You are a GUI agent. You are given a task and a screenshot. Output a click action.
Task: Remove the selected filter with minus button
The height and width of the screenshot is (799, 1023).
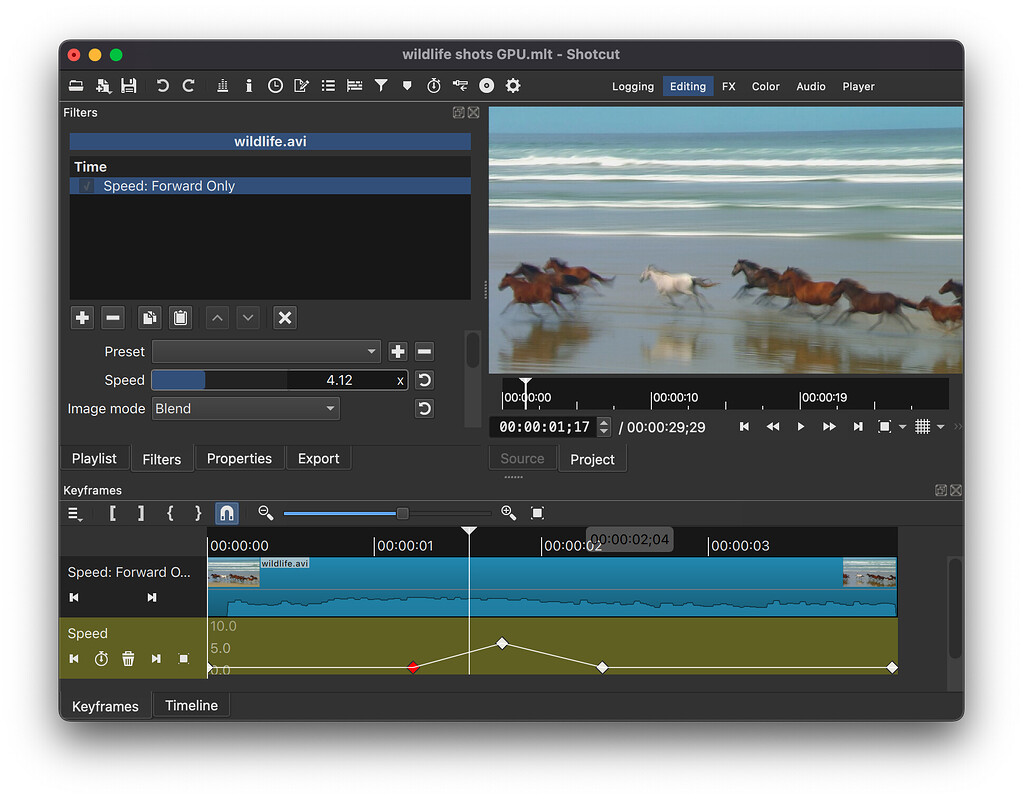(113, 318)
